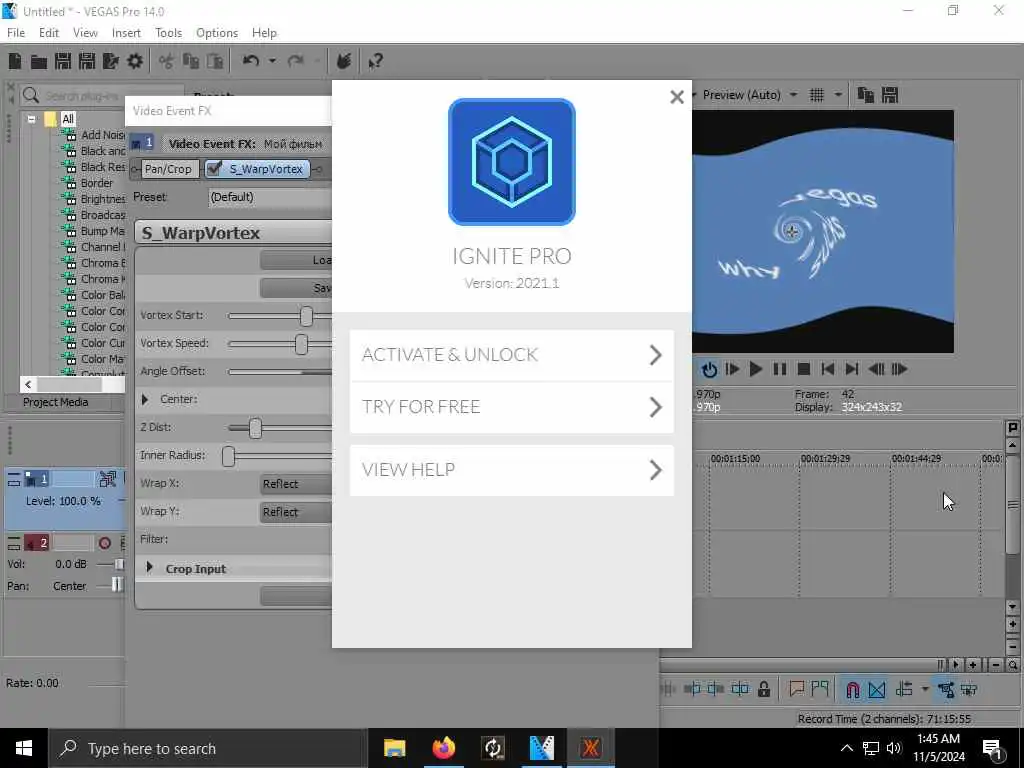Toggle Enable Snapping magnet icon

click(852, 690)
